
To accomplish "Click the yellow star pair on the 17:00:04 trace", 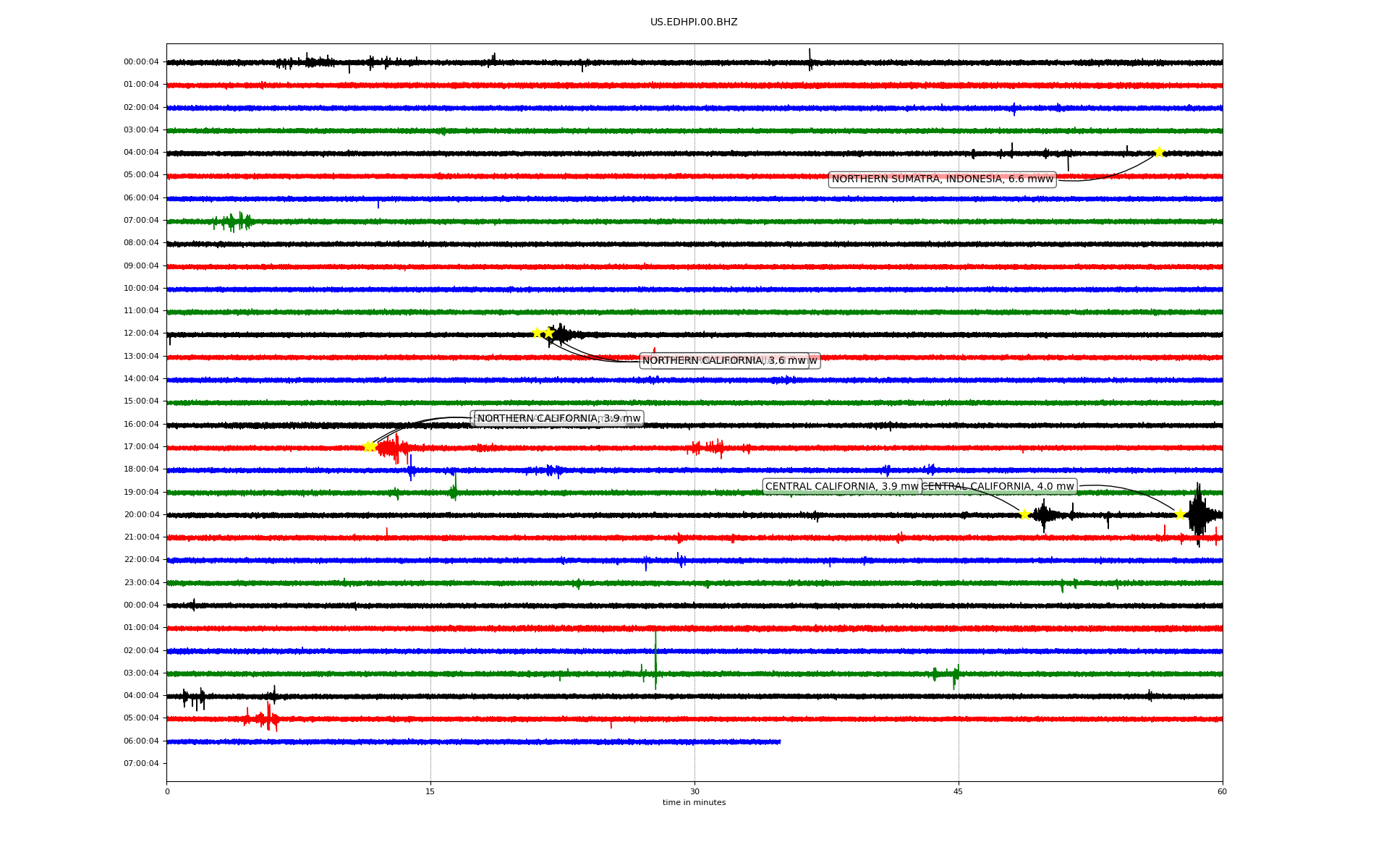I will (x=369, y=446).
